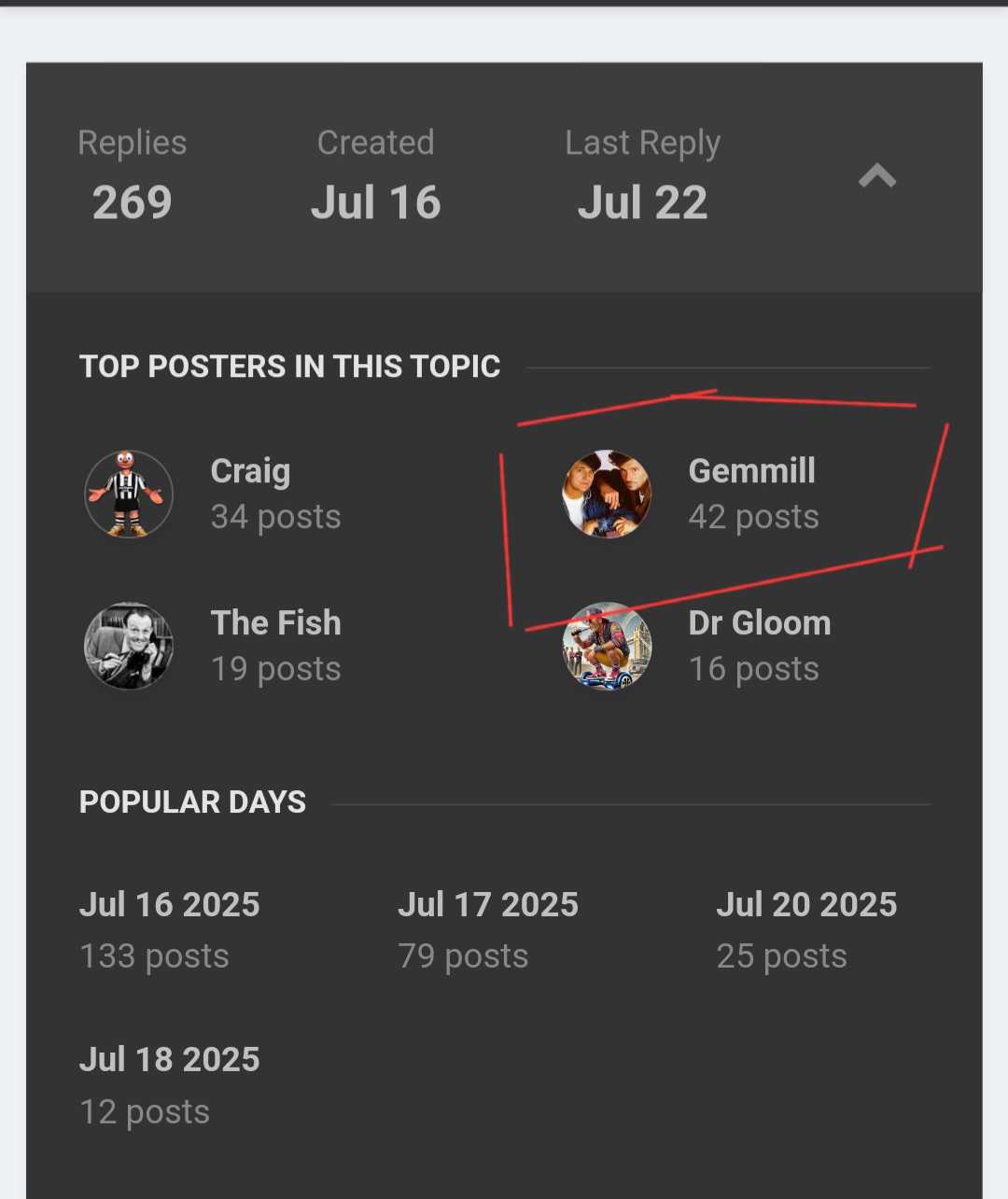This screenshot has height=1199, width=1008.
Task: Click the Popular Days heading
Action: (192, 802)
